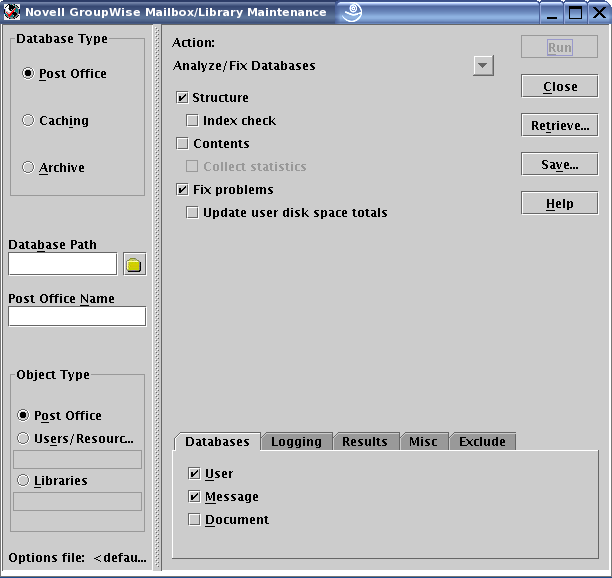Image resolution: width=612 pixels, height=578 pixels.
Task: Uncheck the Structure checkbox
Action: [182, 98]
